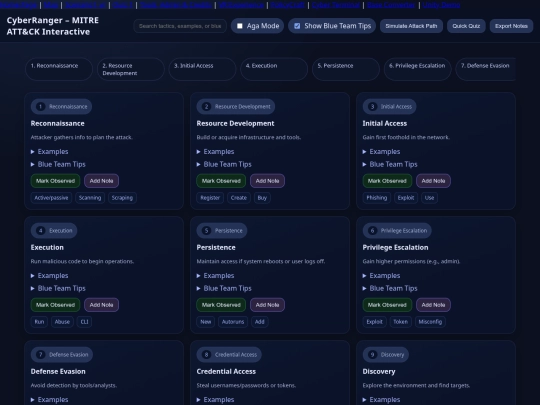Expand Blue Team Tips for Initial Access

pyautogui.click(x=390, y=164)
